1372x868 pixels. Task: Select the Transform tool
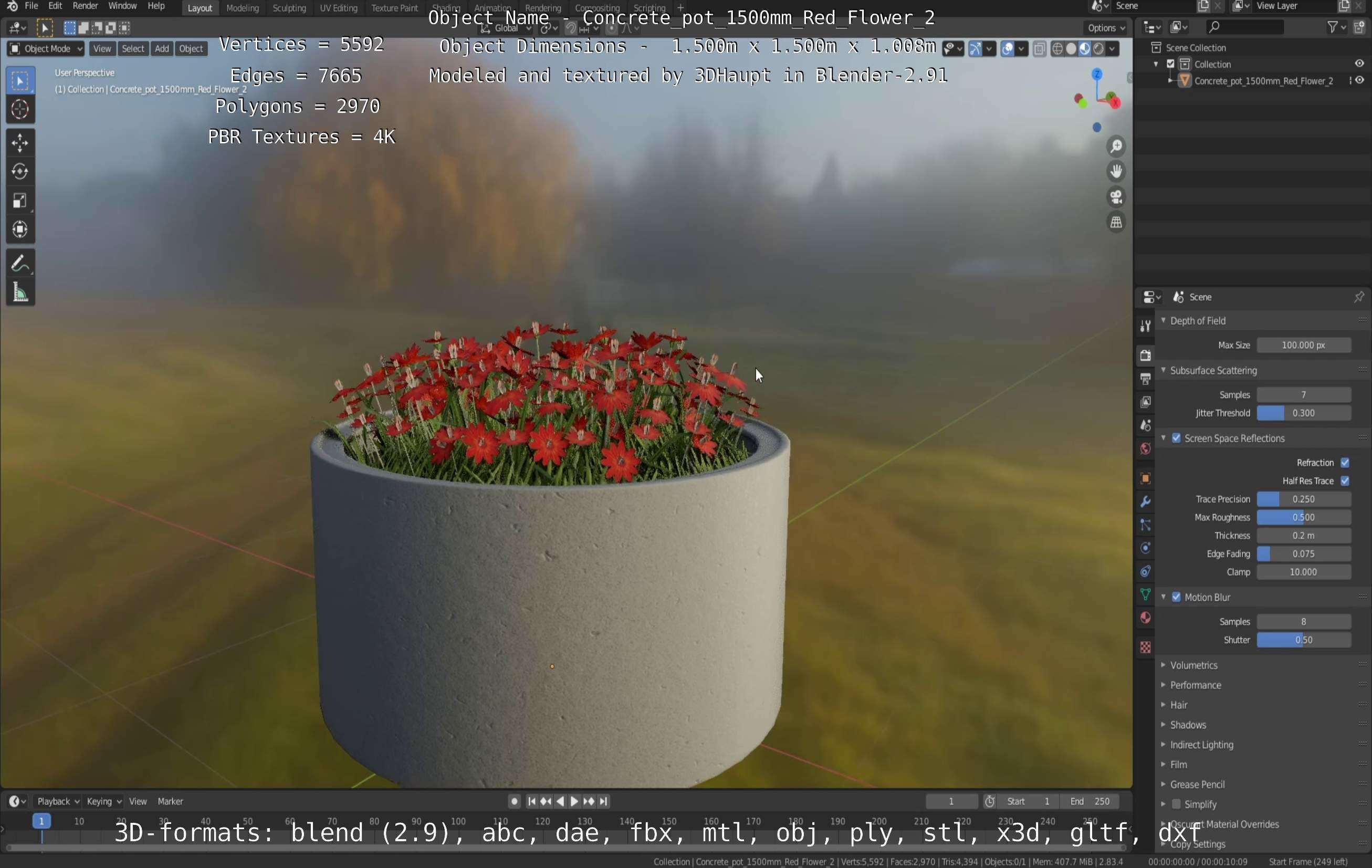20,229
